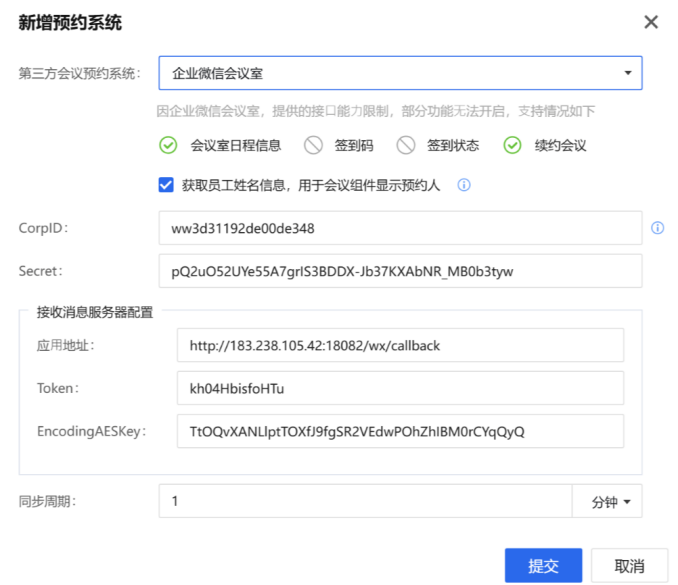Image resolution: width=678 pixels, height=585 pixels.
Task: Click the disabled icon beside 签到状态
Action: click(405, 146)
